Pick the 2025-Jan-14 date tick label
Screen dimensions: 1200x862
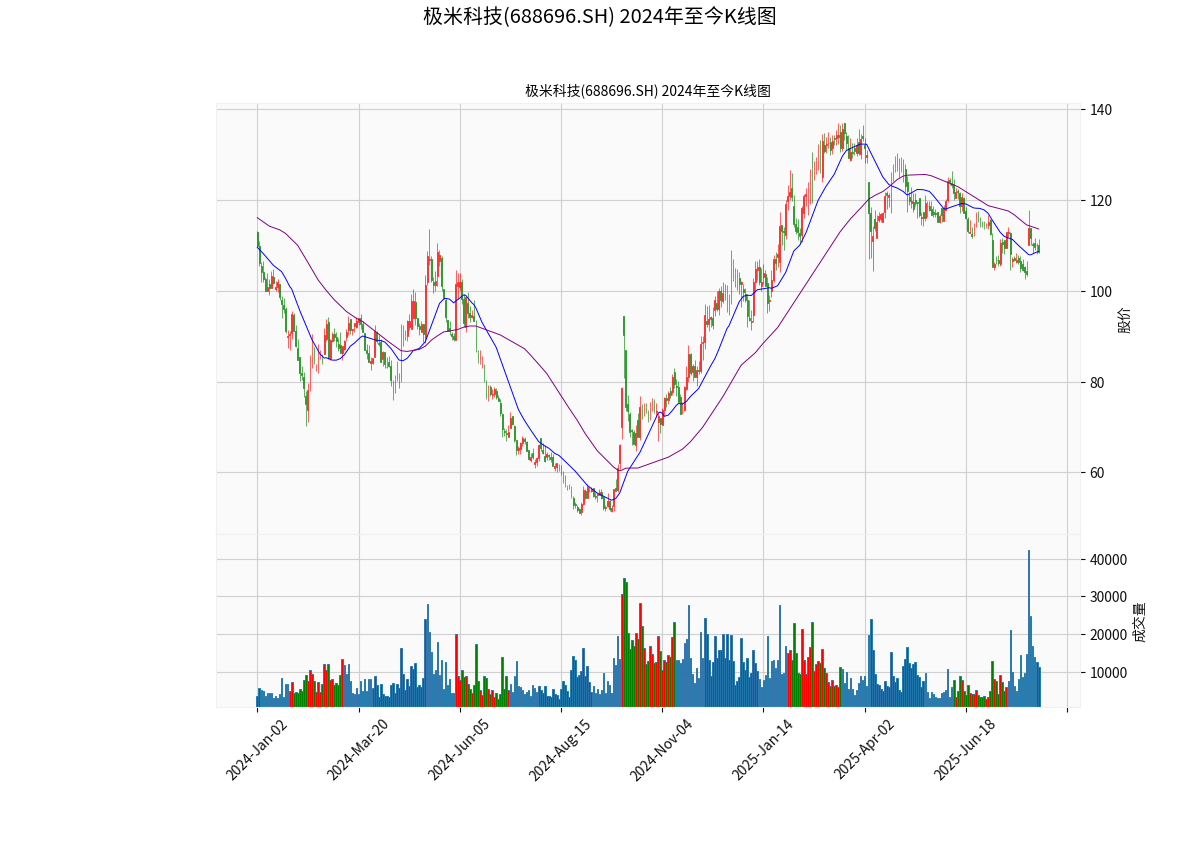(x=762, y=749)
